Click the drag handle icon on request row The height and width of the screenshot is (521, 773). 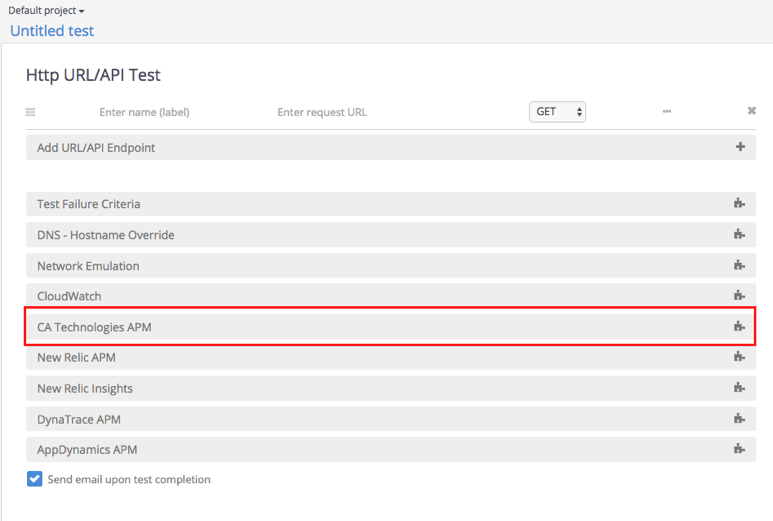(30, 112)
